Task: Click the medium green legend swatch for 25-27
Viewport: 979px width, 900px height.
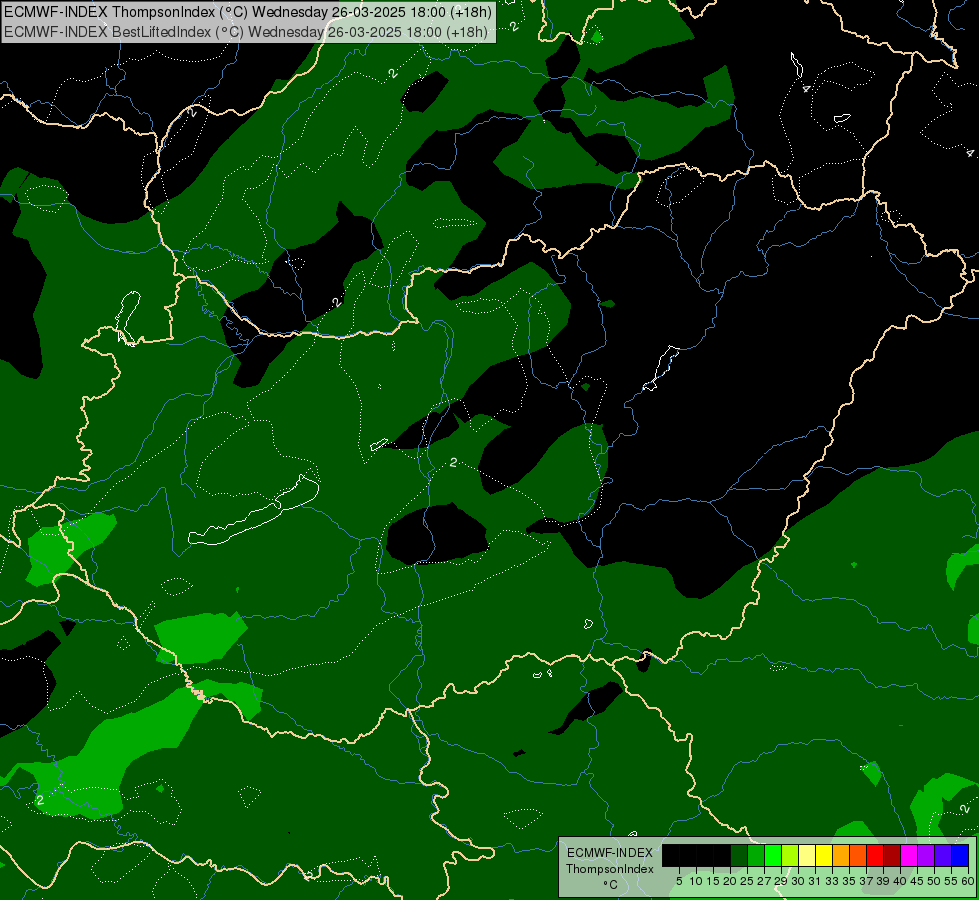Action: coord(756,855)
